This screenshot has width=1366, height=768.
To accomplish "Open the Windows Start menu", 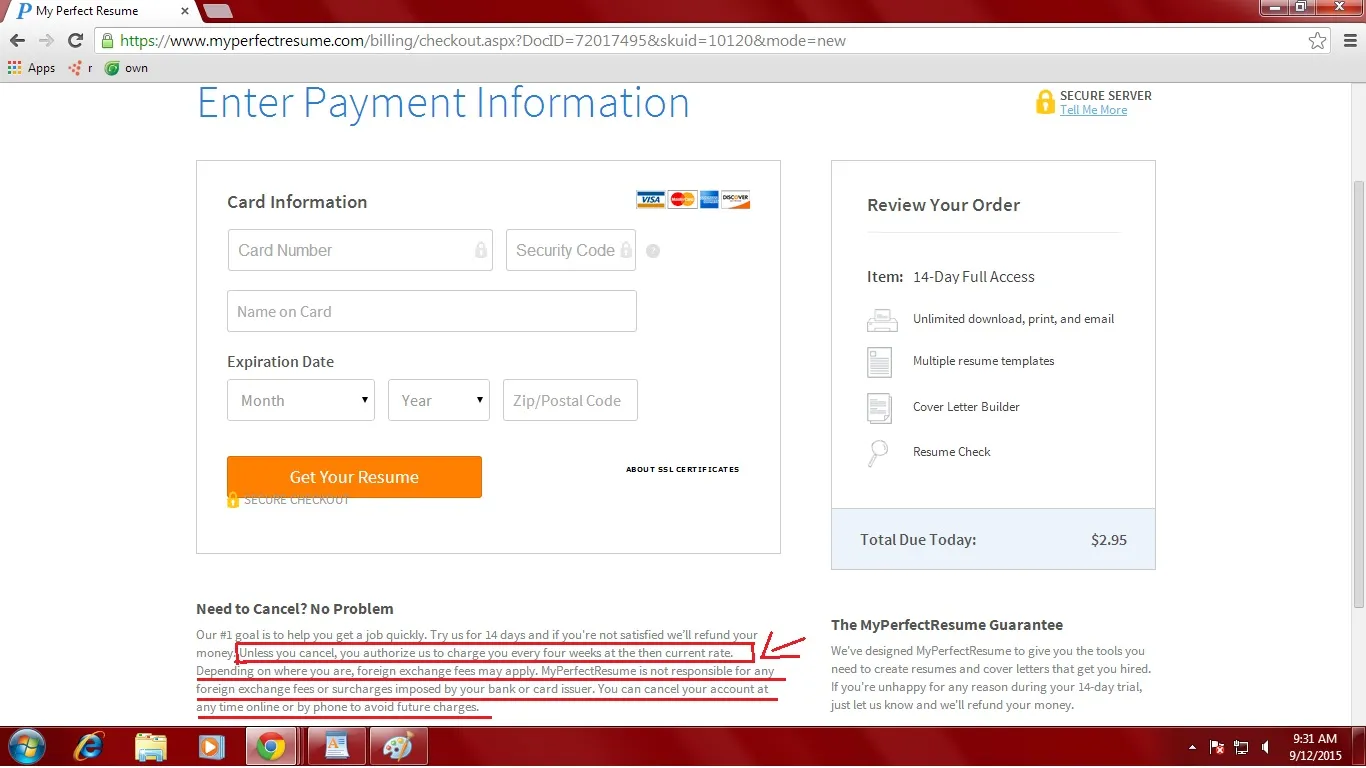I will [26, 747].
